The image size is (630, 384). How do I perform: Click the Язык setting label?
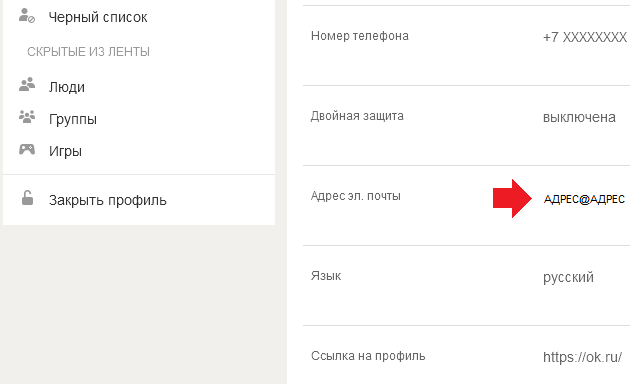tap(326, 276)
